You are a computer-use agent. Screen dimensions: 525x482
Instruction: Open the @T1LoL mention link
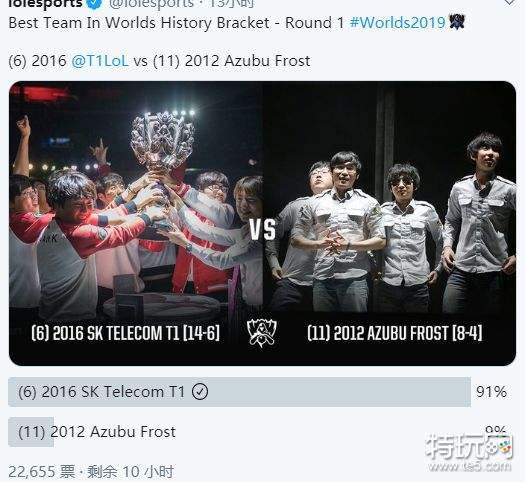coord(100,61)
